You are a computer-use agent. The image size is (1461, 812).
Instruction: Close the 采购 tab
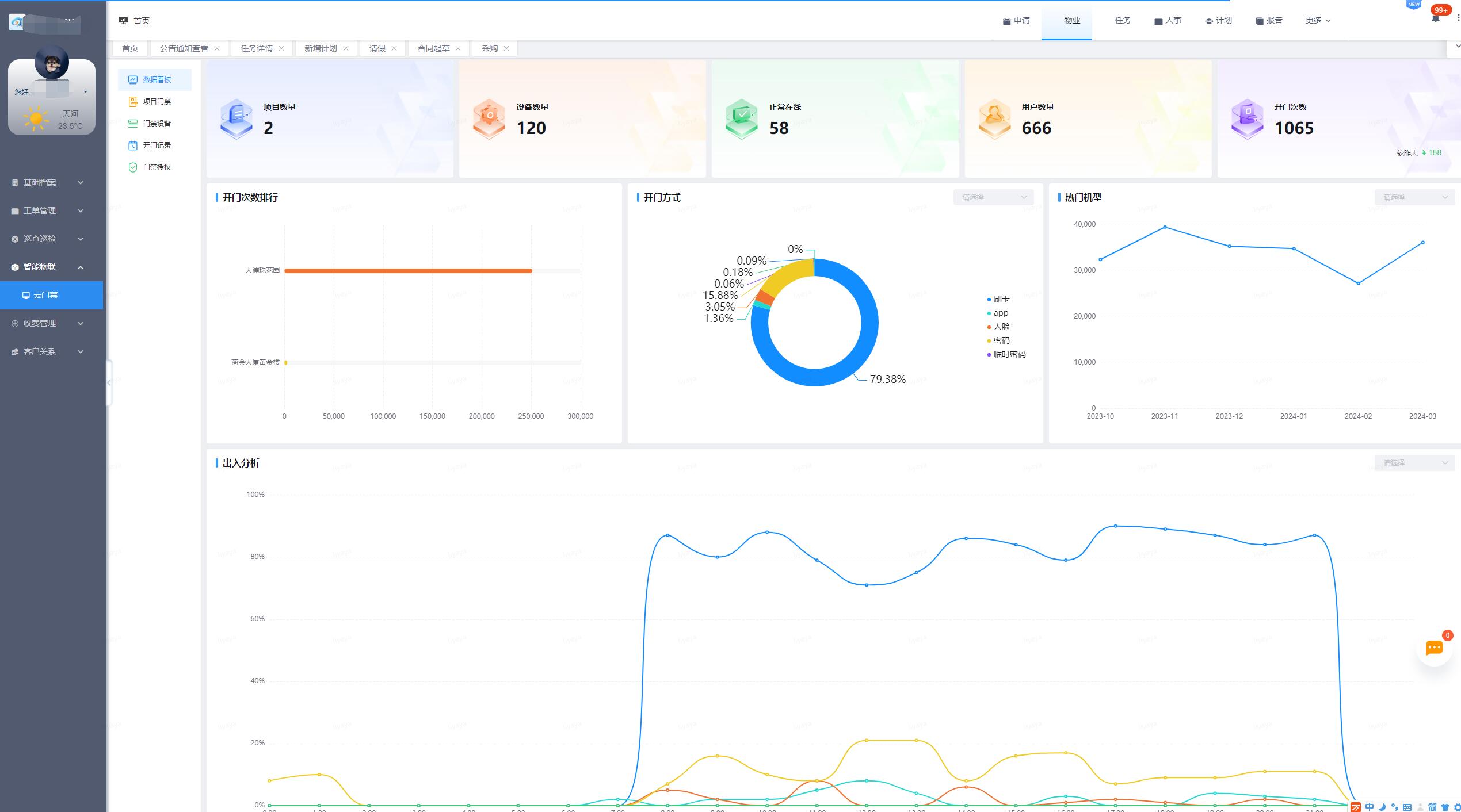(x=506, y=48)
